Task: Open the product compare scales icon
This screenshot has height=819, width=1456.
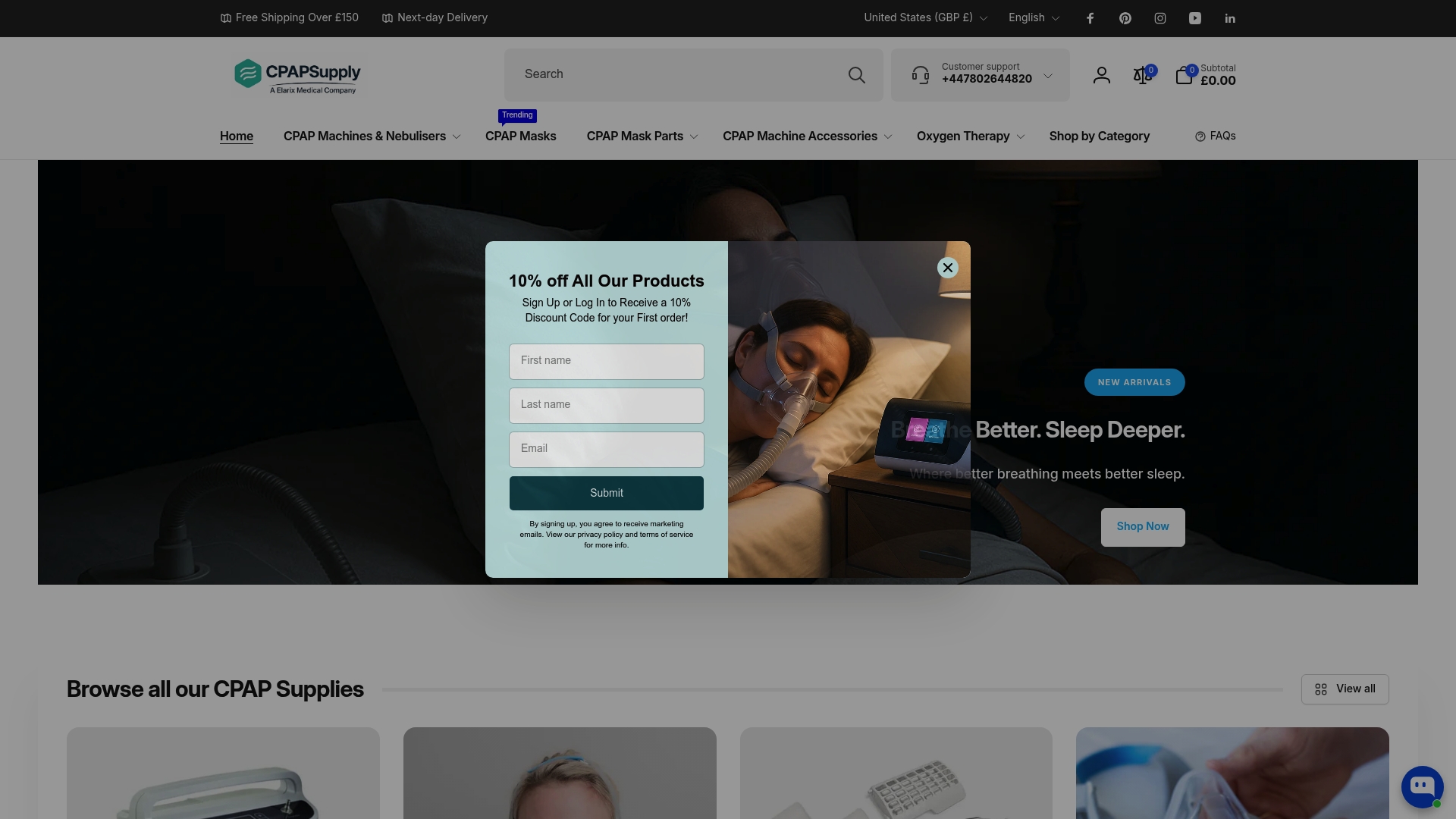Action: click(1141, 75)
